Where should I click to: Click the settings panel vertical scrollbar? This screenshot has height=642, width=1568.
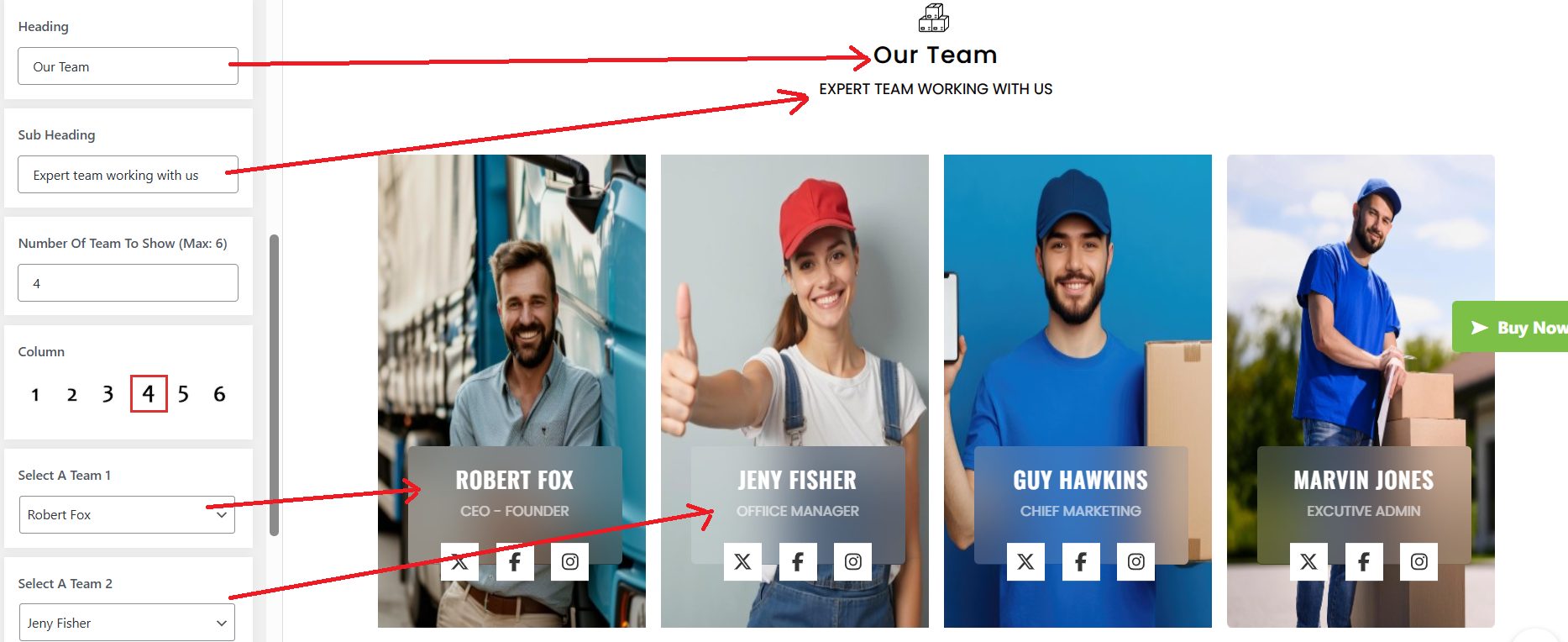(274, 385)
